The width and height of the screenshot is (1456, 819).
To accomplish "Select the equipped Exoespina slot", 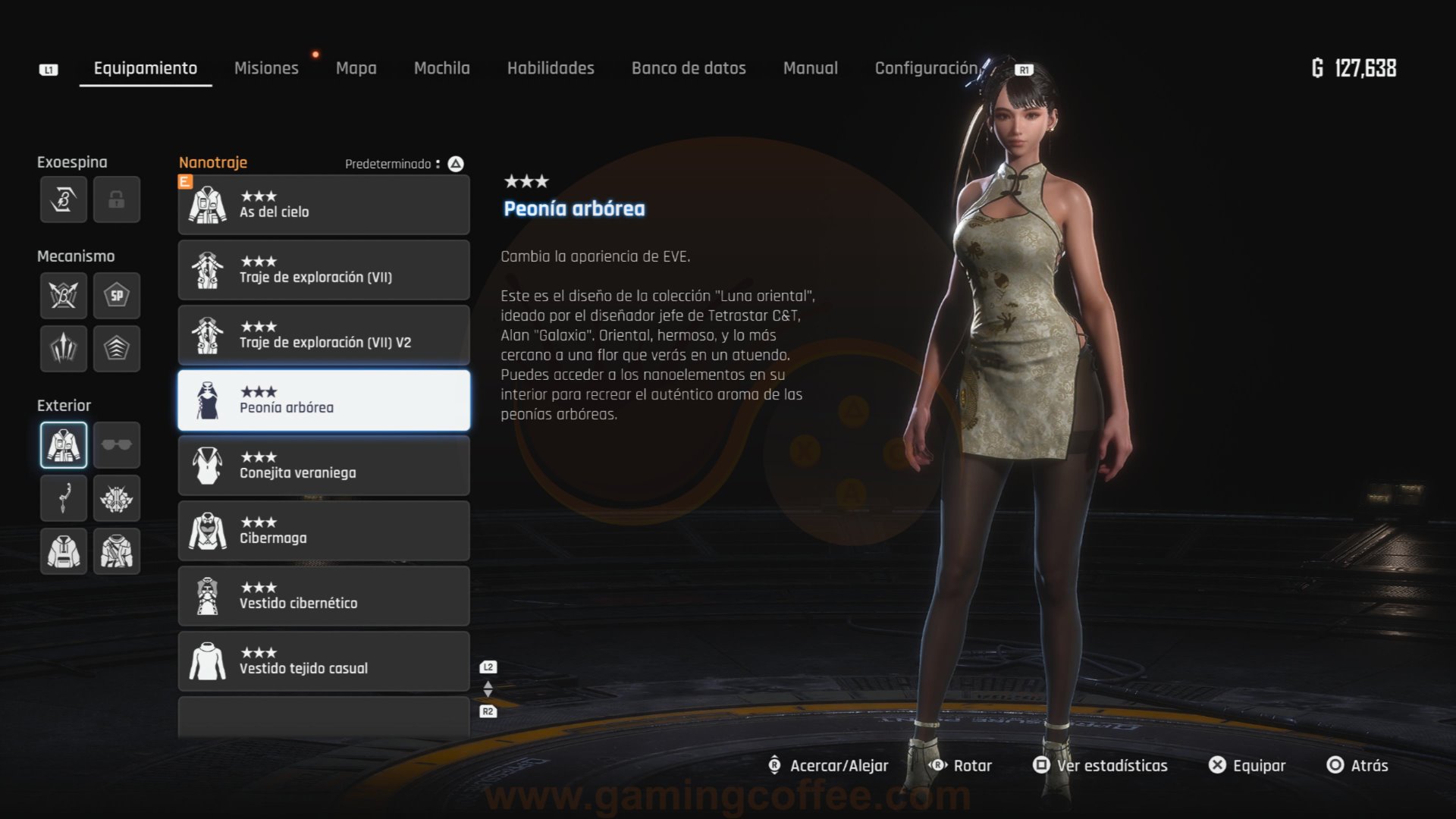I will pos(64,199).
